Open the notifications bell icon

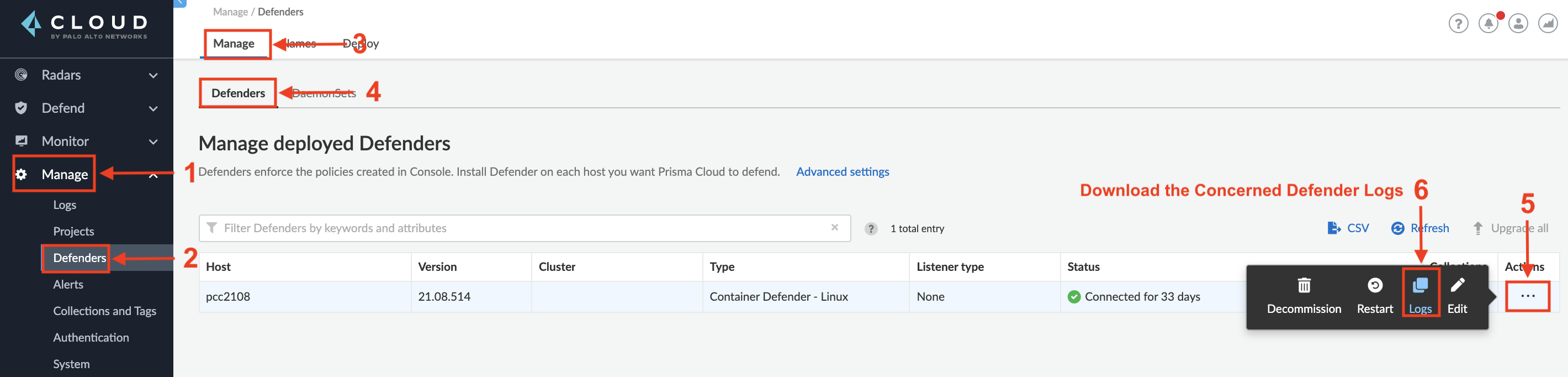[1488, 24]
